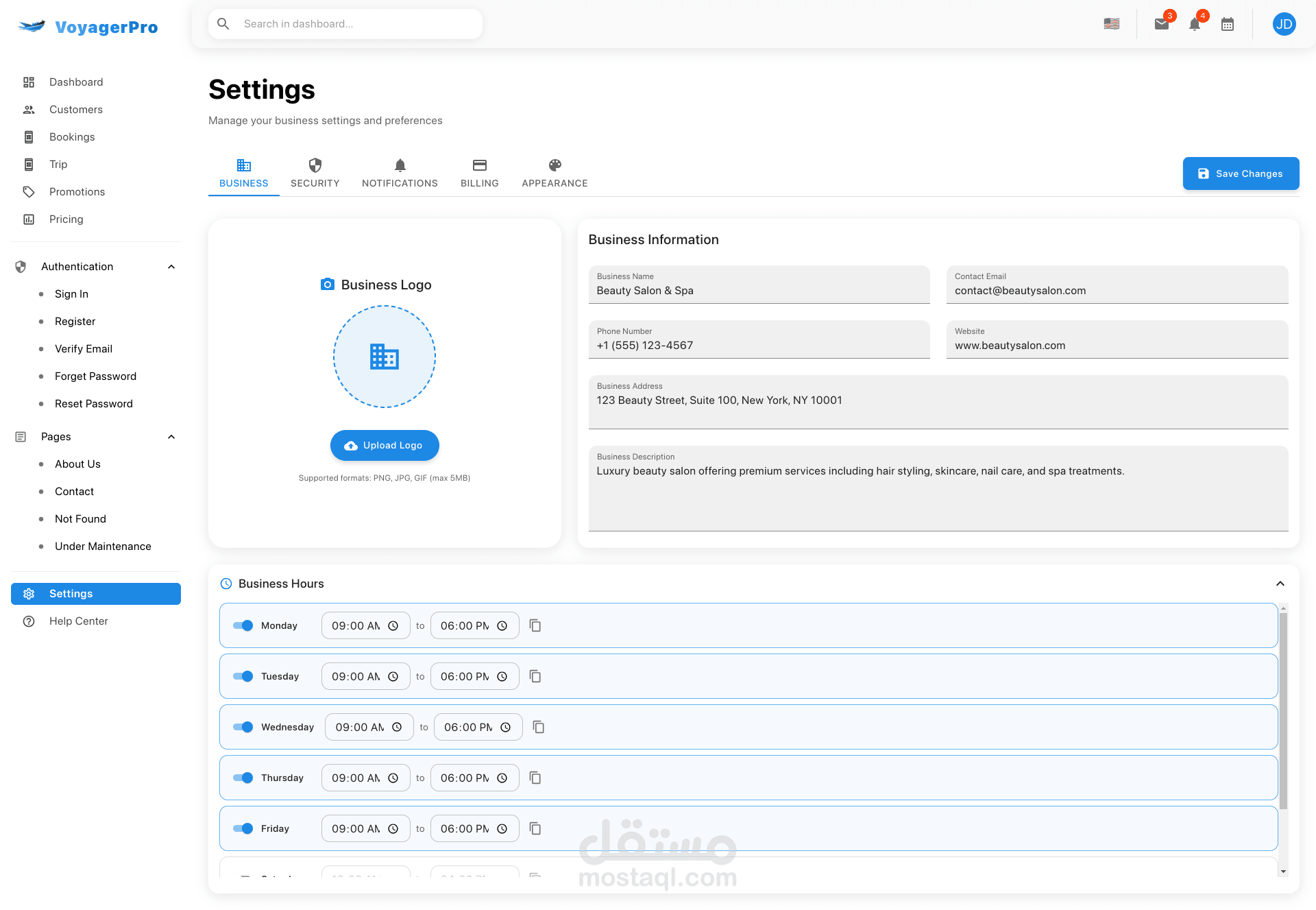Open the calendar icon in header
Screen dimensions: 1316x910
[1228, 25]
